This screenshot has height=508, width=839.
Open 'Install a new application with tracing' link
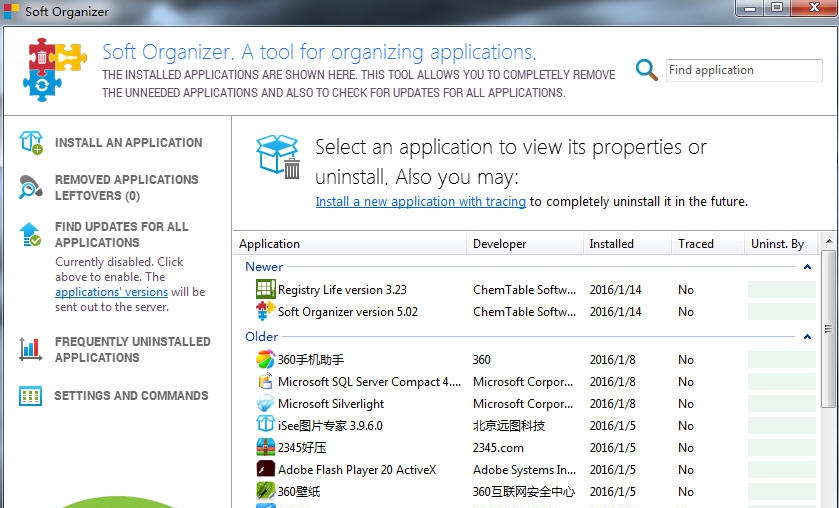[420, 202]
